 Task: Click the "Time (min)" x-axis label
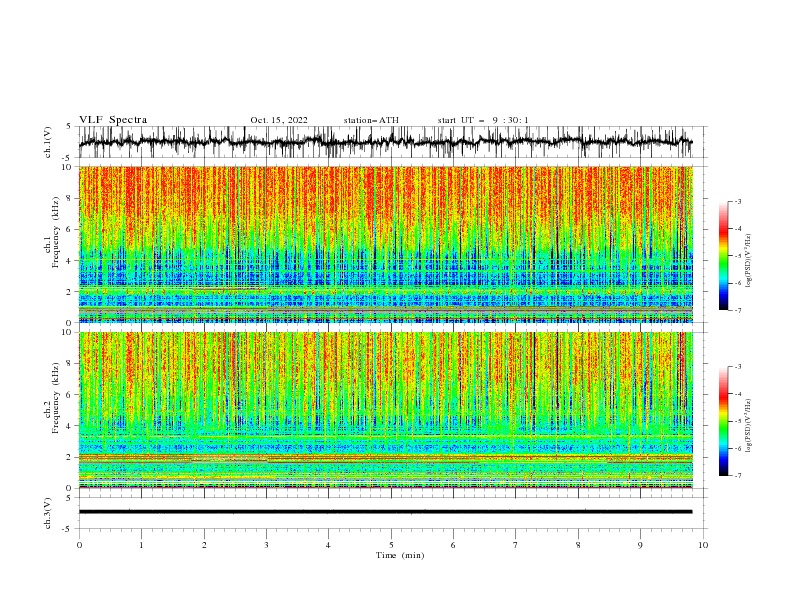(x=400, y=555)
